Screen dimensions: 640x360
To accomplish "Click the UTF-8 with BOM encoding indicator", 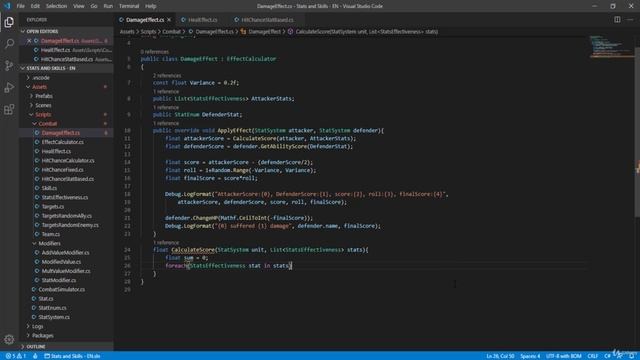I will [x=563, y=356].
